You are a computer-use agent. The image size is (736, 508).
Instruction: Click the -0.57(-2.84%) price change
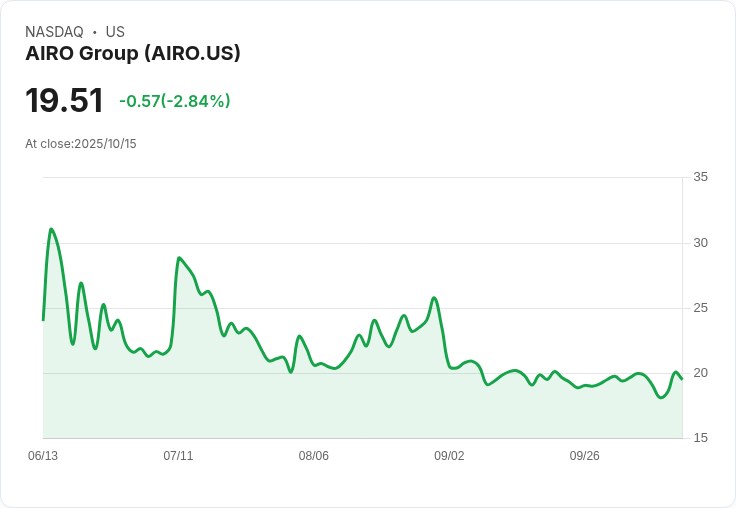tap(175, 101)
